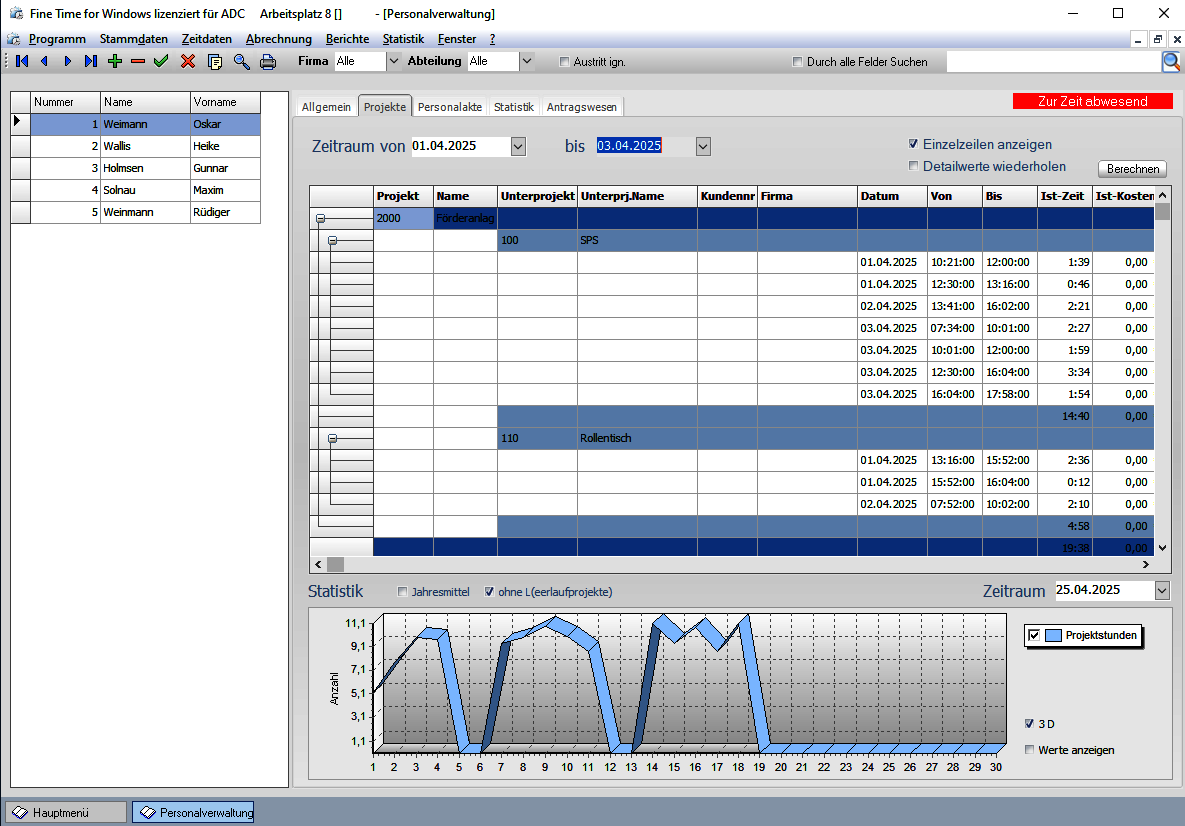
Task: Uncheck the Projektstunden legend checkbox
Action: (1034, 636)
